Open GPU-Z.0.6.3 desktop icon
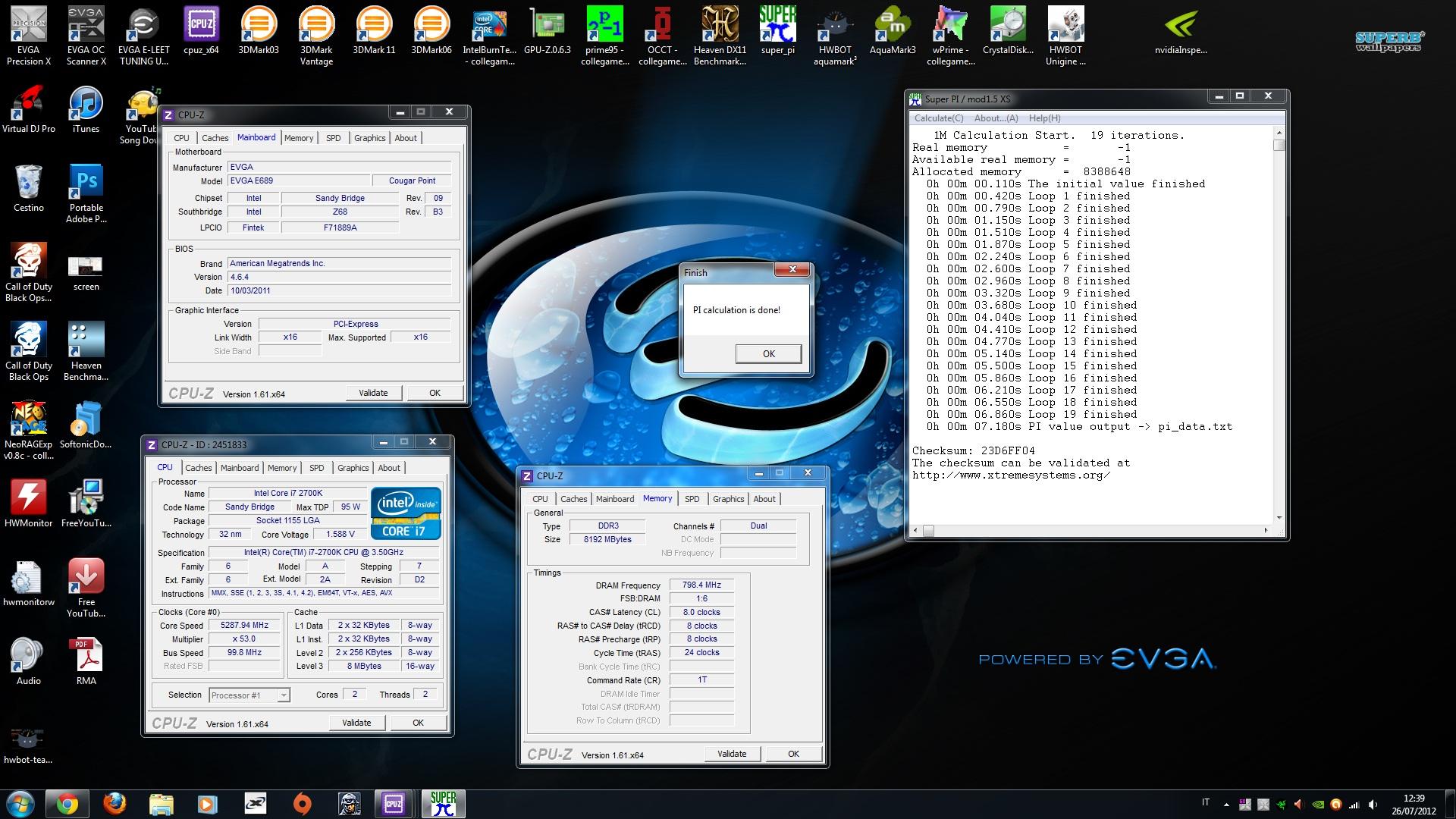Image resolution: width=1456 pixels, height=819 pixels. pos(547,31)
